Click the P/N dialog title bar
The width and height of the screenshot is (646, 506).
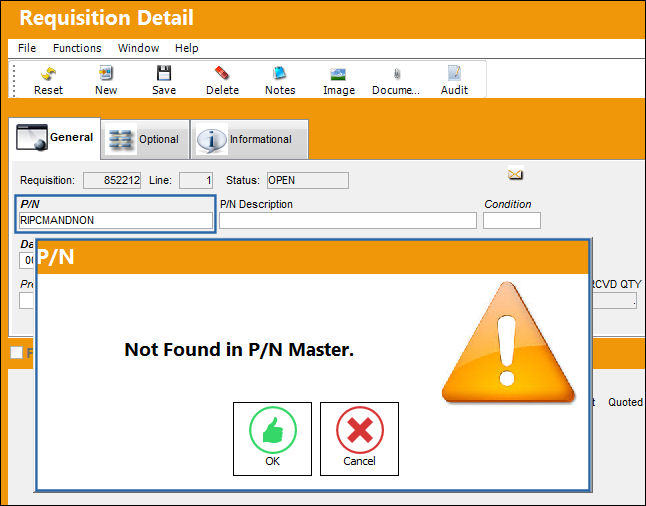coord(312,257)
